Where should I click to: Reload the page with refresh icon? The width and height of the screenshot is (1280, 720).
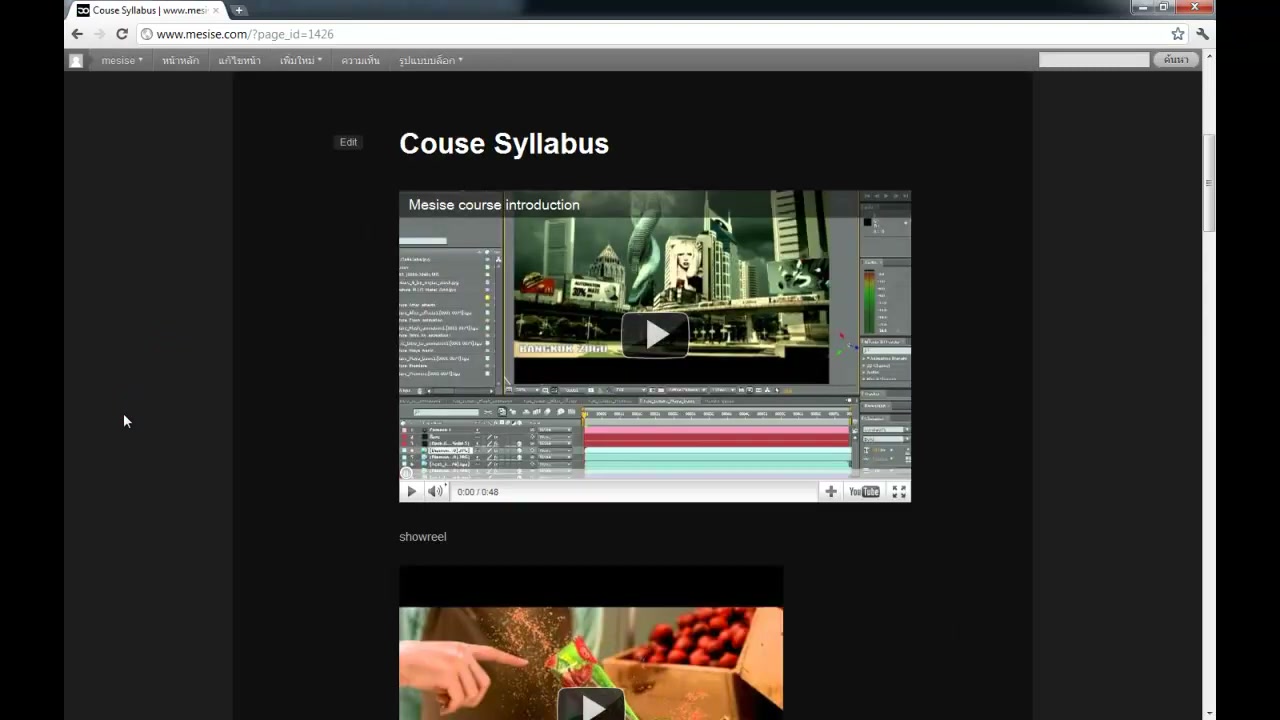[x=122, y=34]
